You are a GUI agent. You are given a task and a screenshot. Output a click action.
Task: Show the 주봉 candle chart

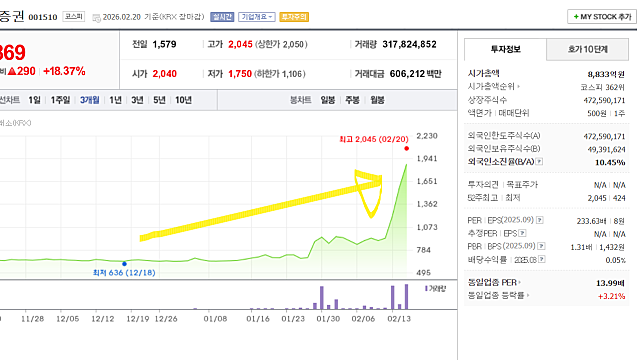pyautogui.click(x=352, y=100)
